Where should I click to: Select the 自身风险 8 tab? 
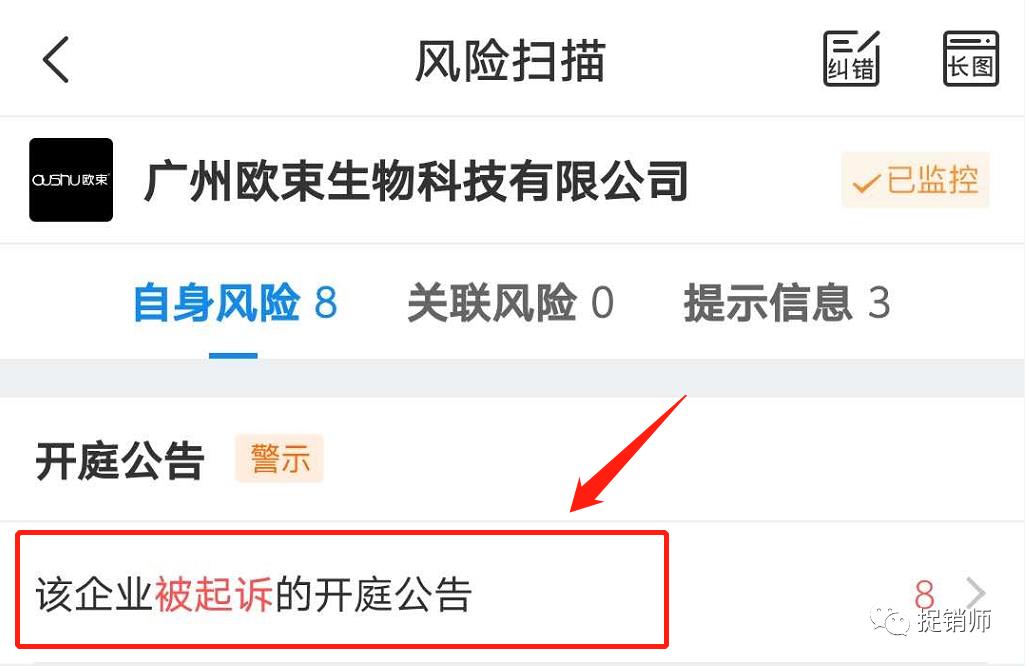point(235,303)
